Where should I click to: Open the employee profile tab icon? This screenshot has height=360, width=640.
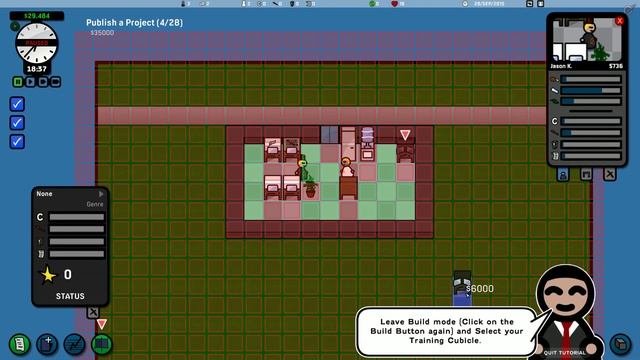click(x=563, y=175)
